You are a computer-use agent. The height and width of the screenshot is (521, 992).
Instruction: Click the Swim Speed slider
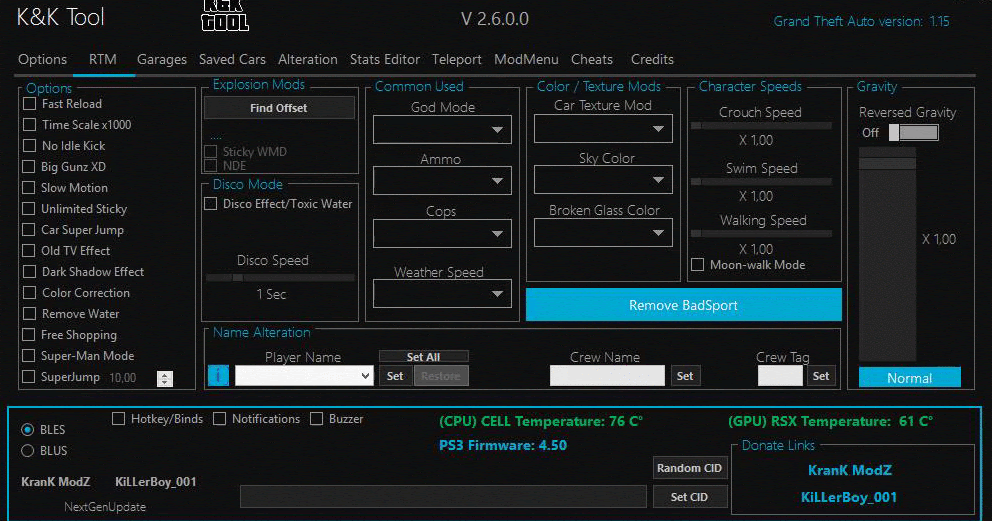(761, 181)
